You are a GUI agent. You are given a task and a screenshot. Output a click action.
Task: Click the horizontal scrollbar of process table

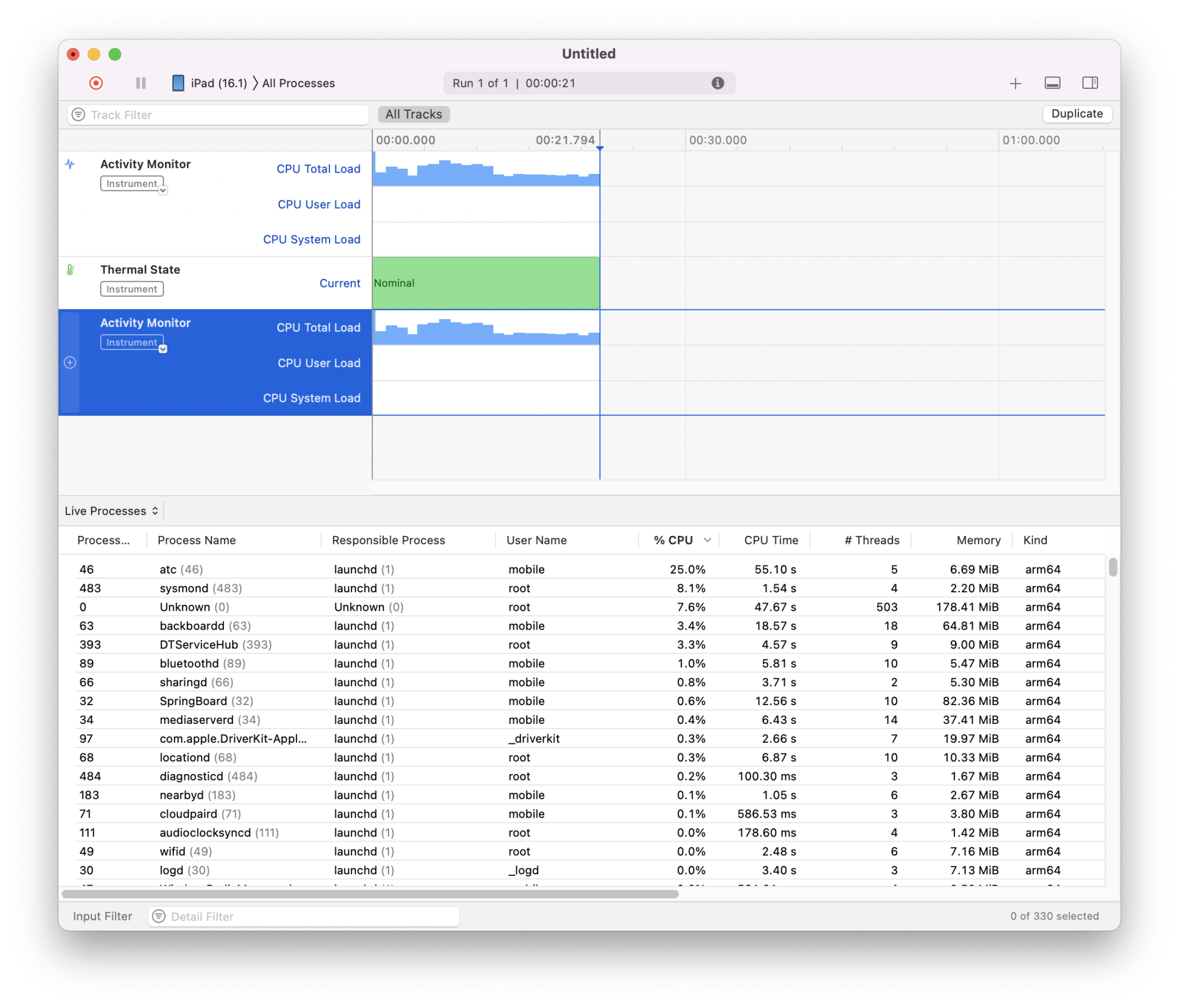(x=370, y=894)
